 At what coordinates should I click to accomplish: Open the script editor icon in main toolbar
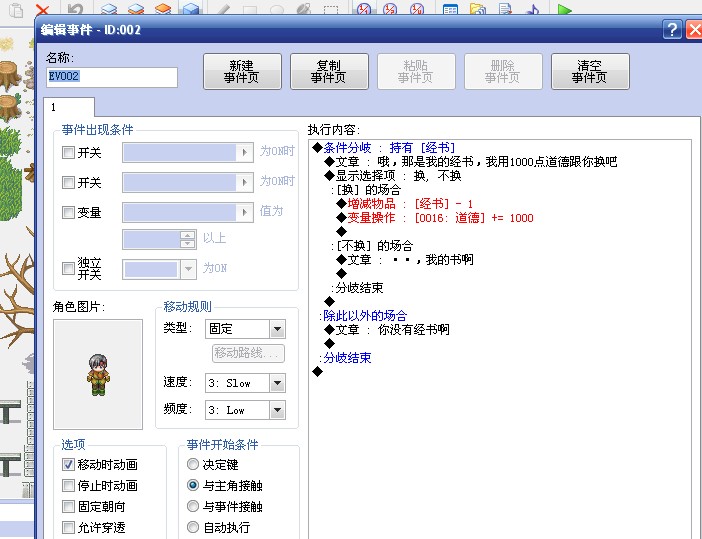[505, 9]
